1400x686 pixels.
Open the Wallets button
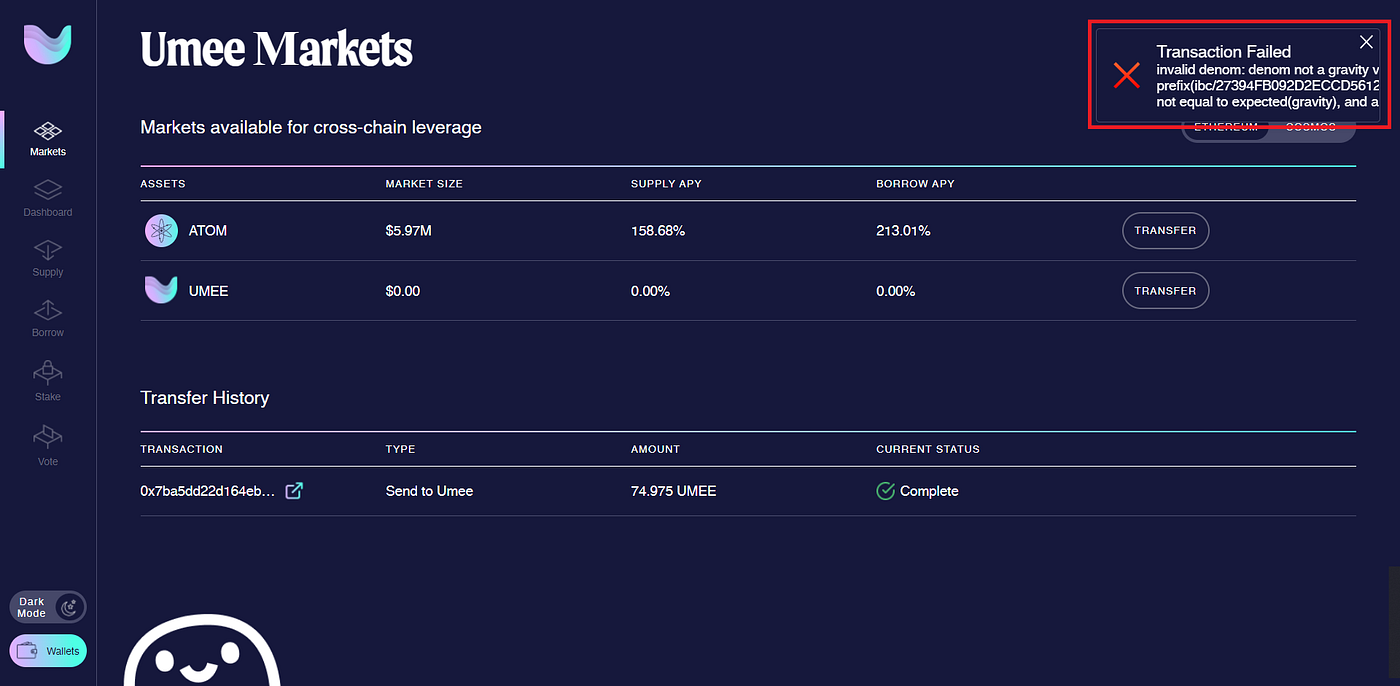[48, 651]
